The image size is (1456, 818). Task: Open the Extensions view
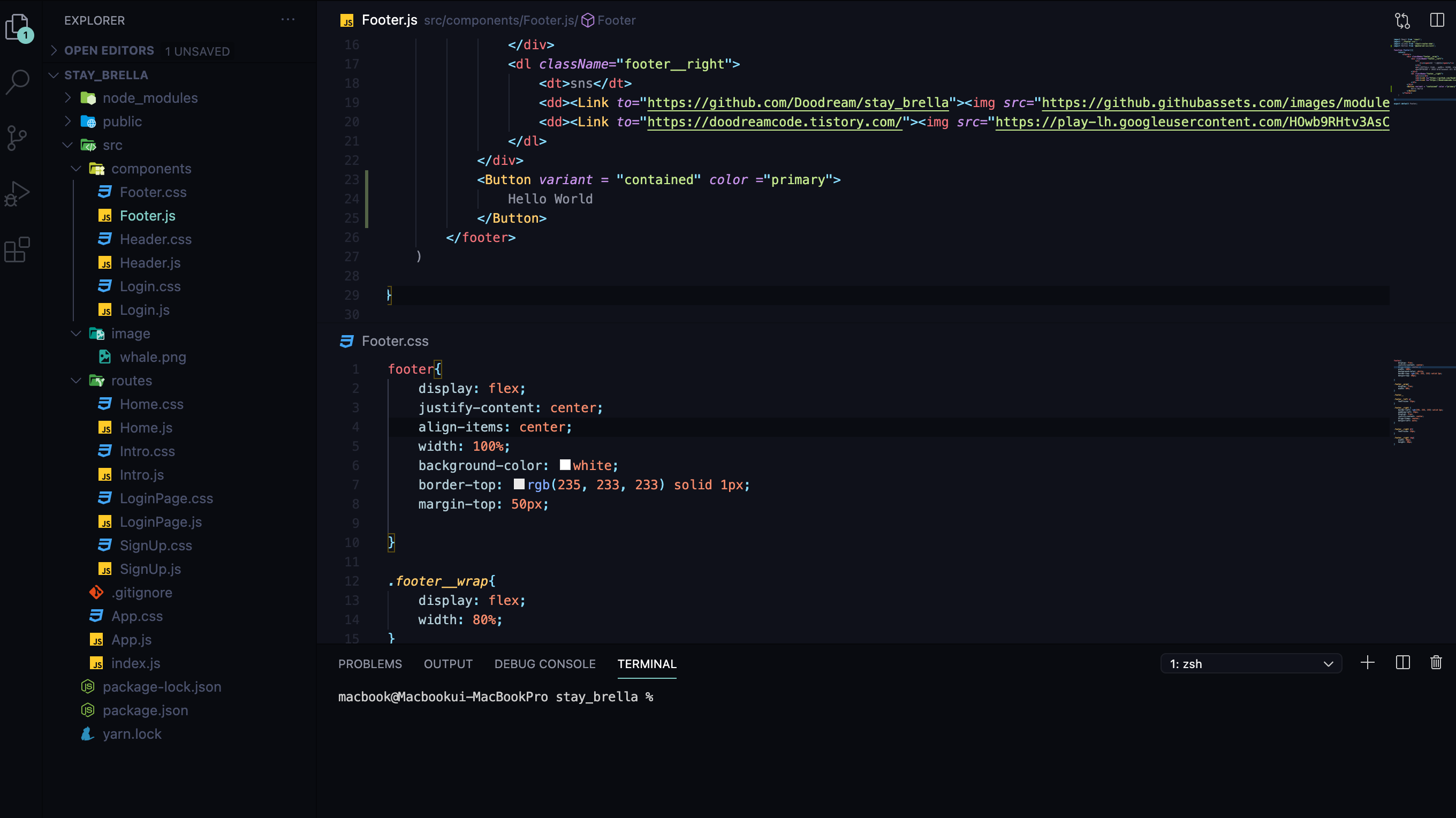tap(17, 250)
